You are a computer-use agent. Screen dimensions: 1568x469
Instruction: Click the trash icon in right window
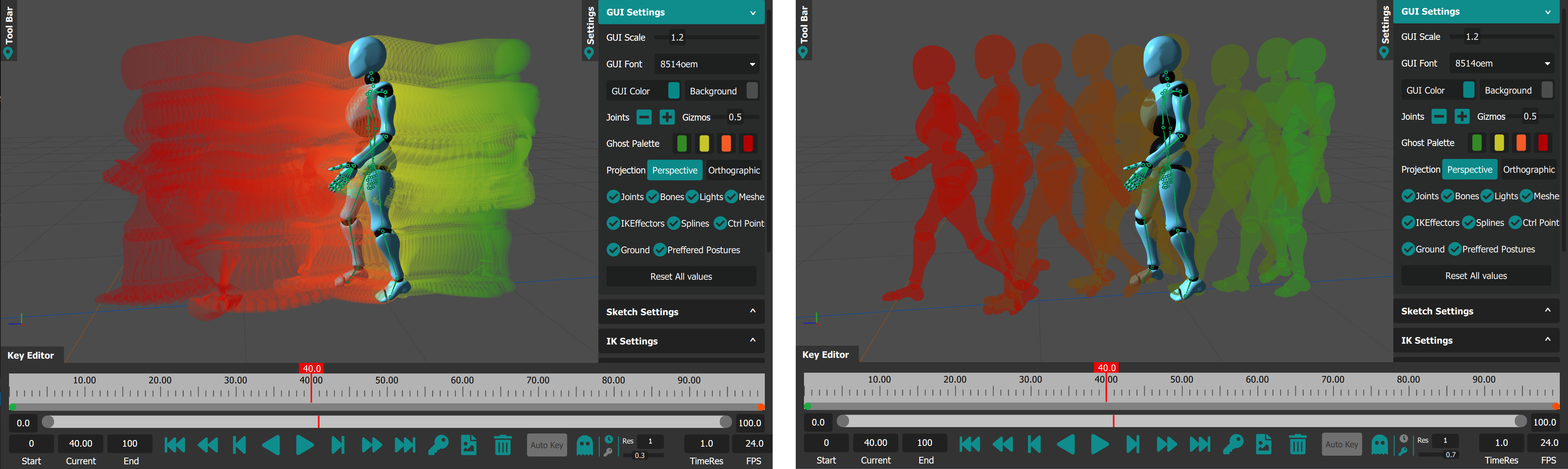pos(1297,445)
